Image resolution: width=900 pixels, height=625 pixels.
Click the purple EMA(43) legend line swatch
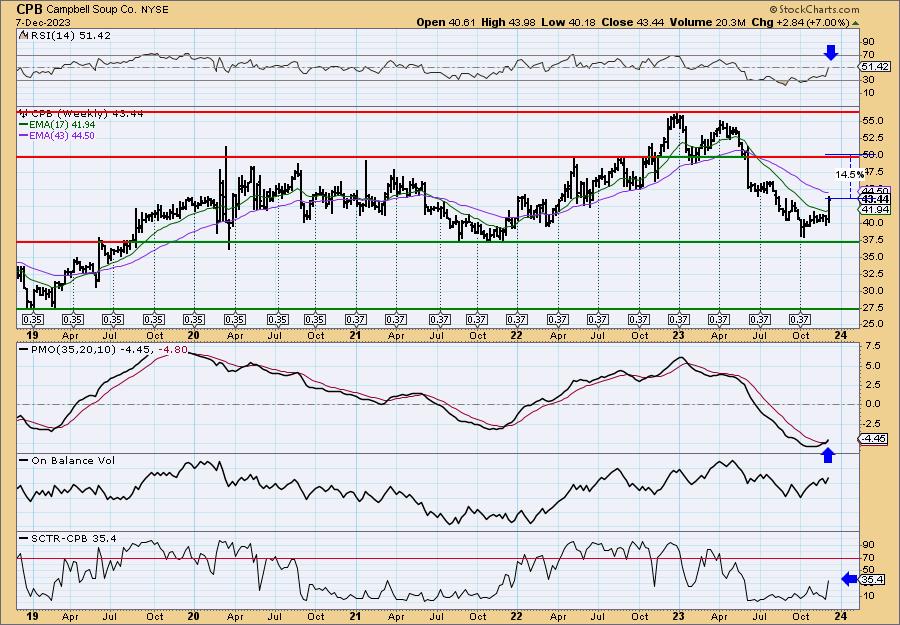click(24, 136)
